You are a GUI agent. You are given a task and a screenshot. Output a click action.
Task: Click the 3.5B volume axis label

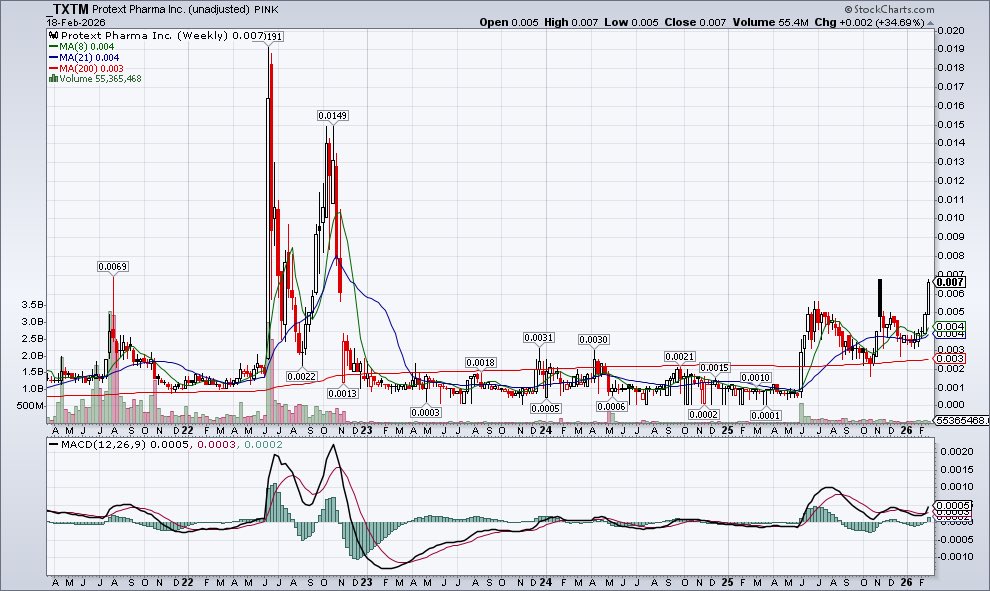pos(33,304)
